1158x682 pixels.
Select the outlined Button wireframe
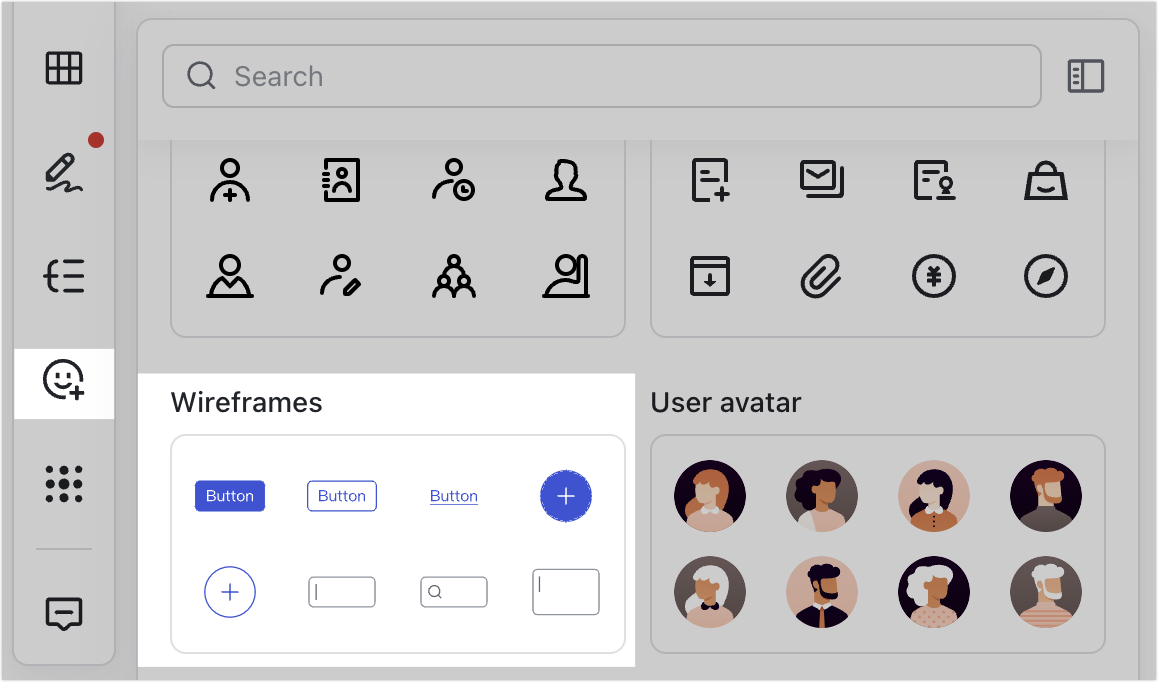342,495
